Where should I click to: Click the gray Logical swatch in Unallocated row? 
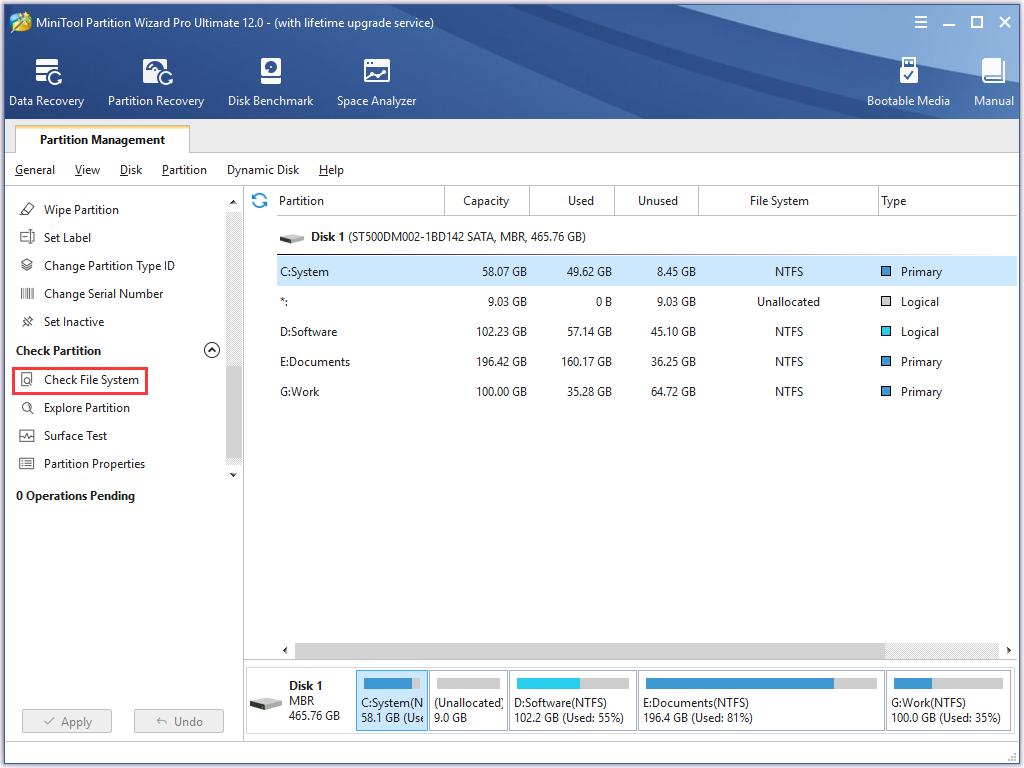[x=886, y=301]
